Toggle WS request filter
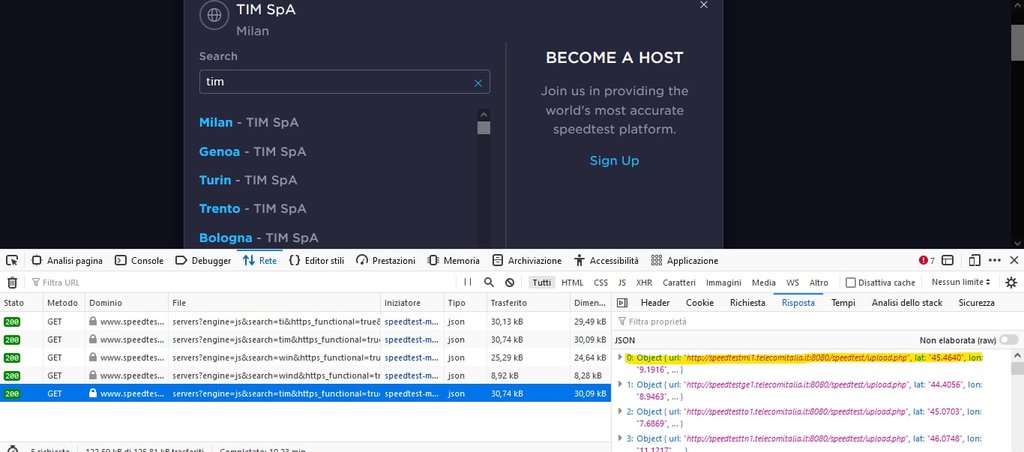The width and height of the screenshot is (1024, 452). (792, 283)
